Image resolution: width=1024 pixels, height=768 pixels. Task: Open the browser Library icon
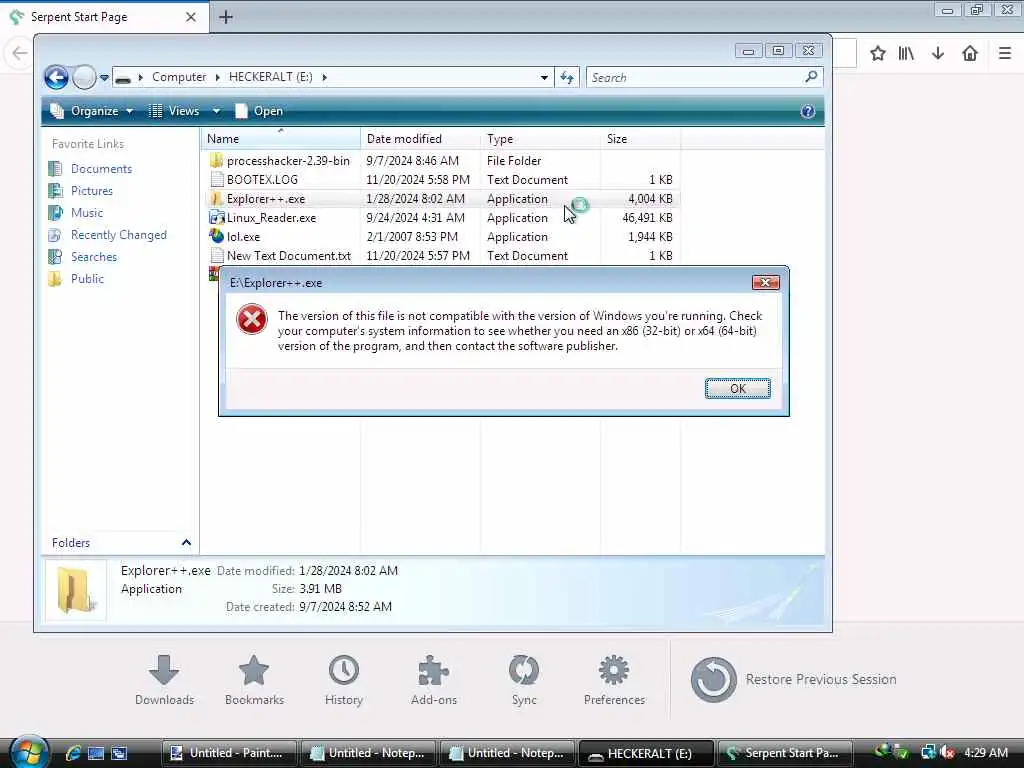[x=906, y=53]
